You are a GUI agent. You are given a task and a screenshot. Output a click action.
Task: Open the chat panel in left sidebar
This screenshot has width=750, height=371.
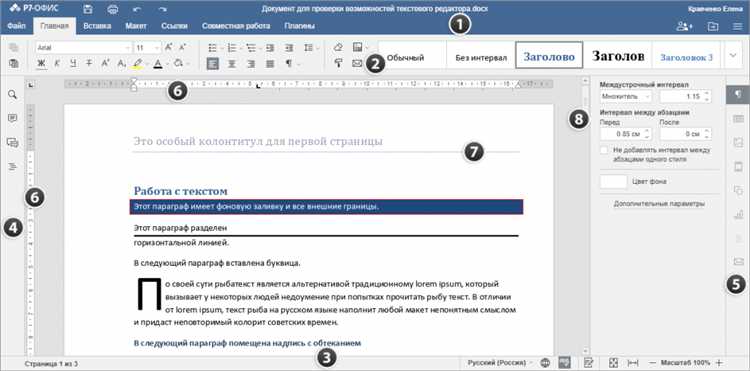[x=12, y=142]
